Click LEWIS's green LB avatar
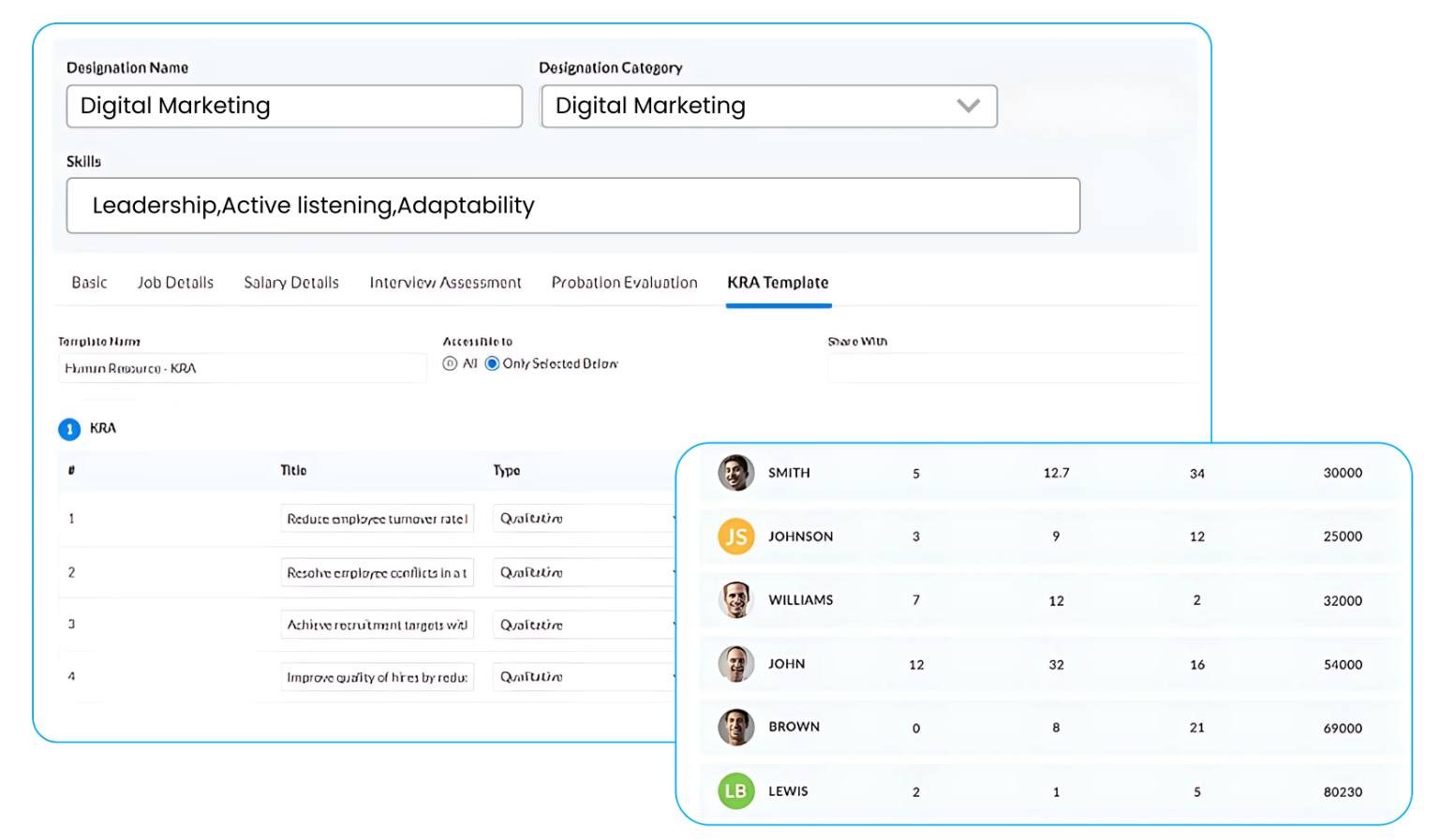The height and width of the screenshot is (840, 1439). click(x=735, y=790)
